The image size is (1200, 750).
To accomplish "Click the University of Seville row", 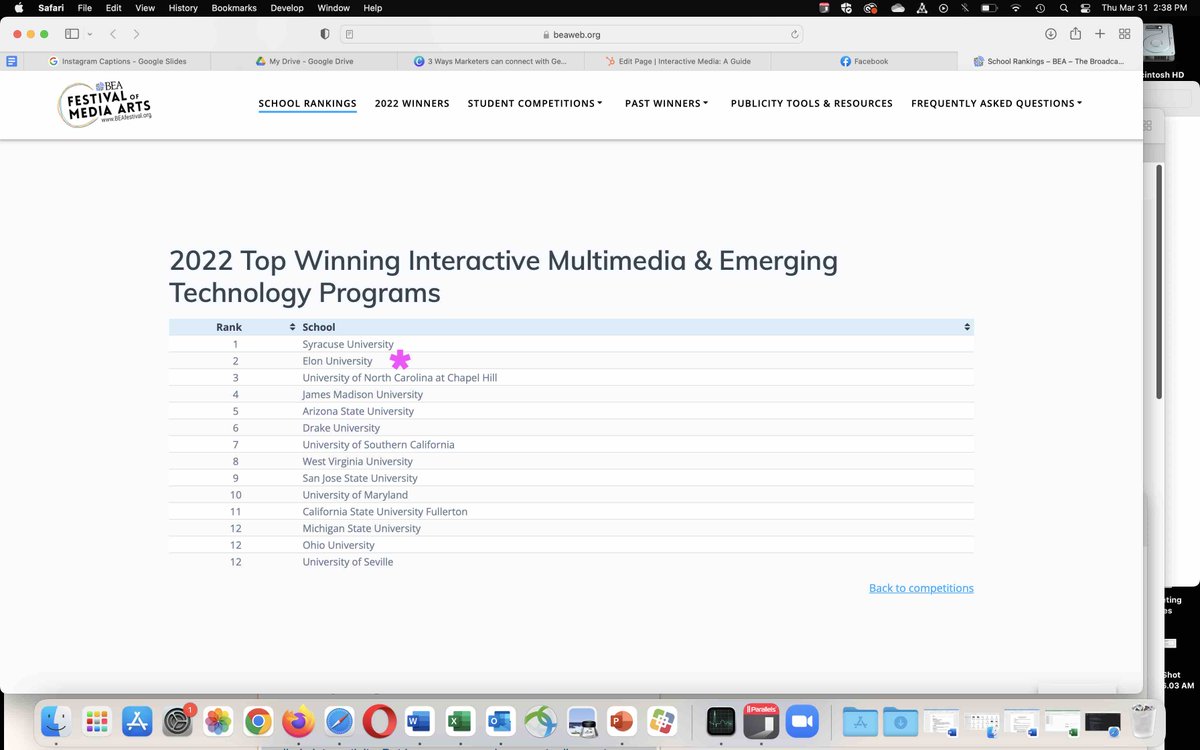I will (571, 562).
